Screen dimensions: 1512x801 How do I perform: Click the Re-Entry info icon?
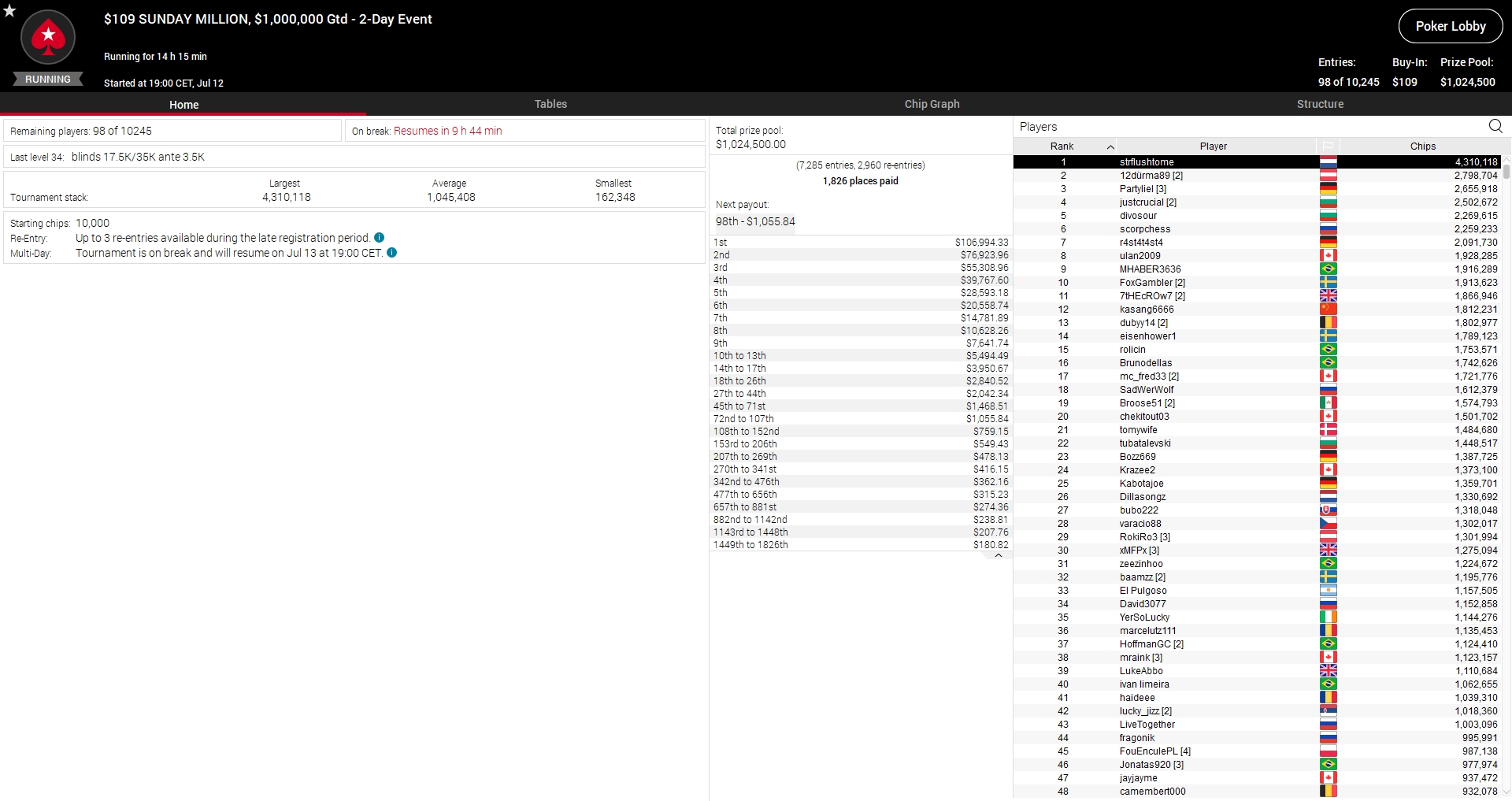coord(380,237)
